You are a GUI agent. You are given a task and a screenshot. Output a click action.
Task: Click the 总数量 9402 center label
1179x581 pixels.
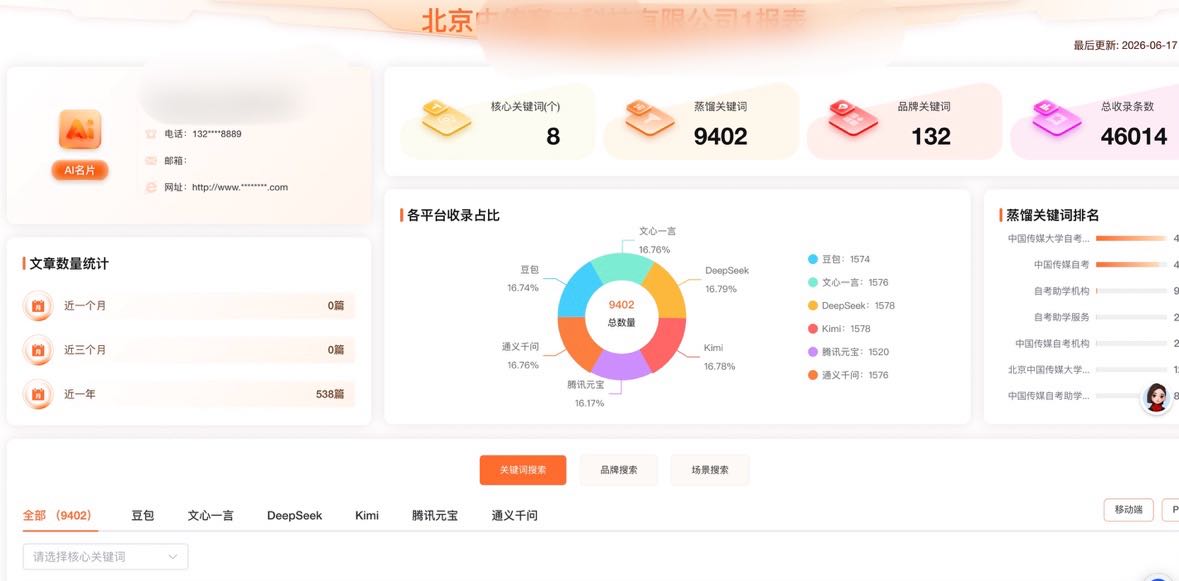click(621, 313)
